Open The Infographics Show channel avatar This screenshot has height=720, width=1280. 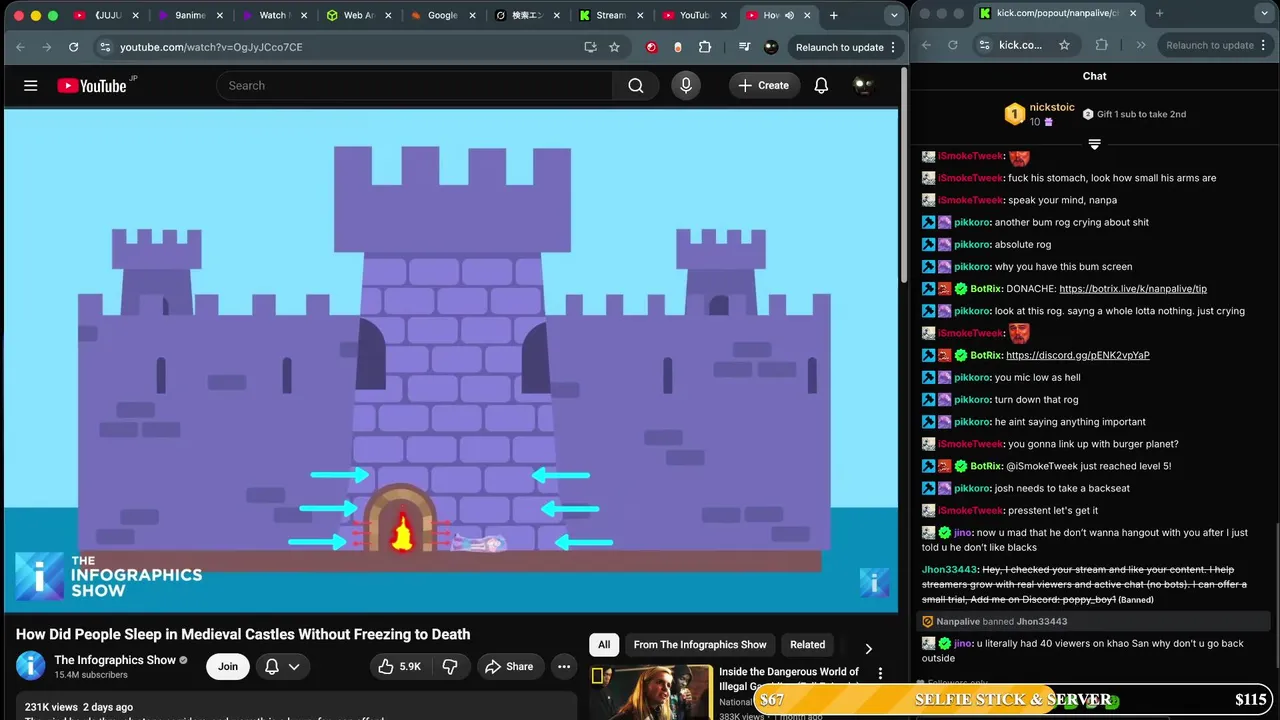tap(31, 666)
